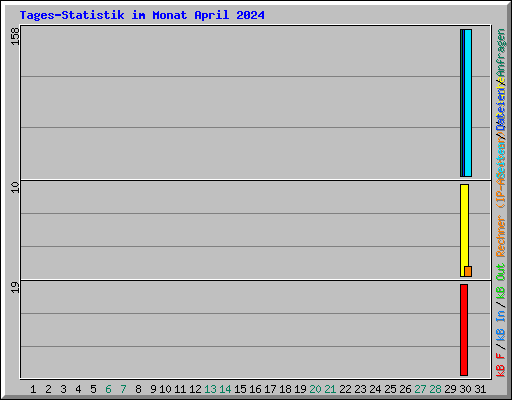Click the axis value 10

[x=15, y=187]
